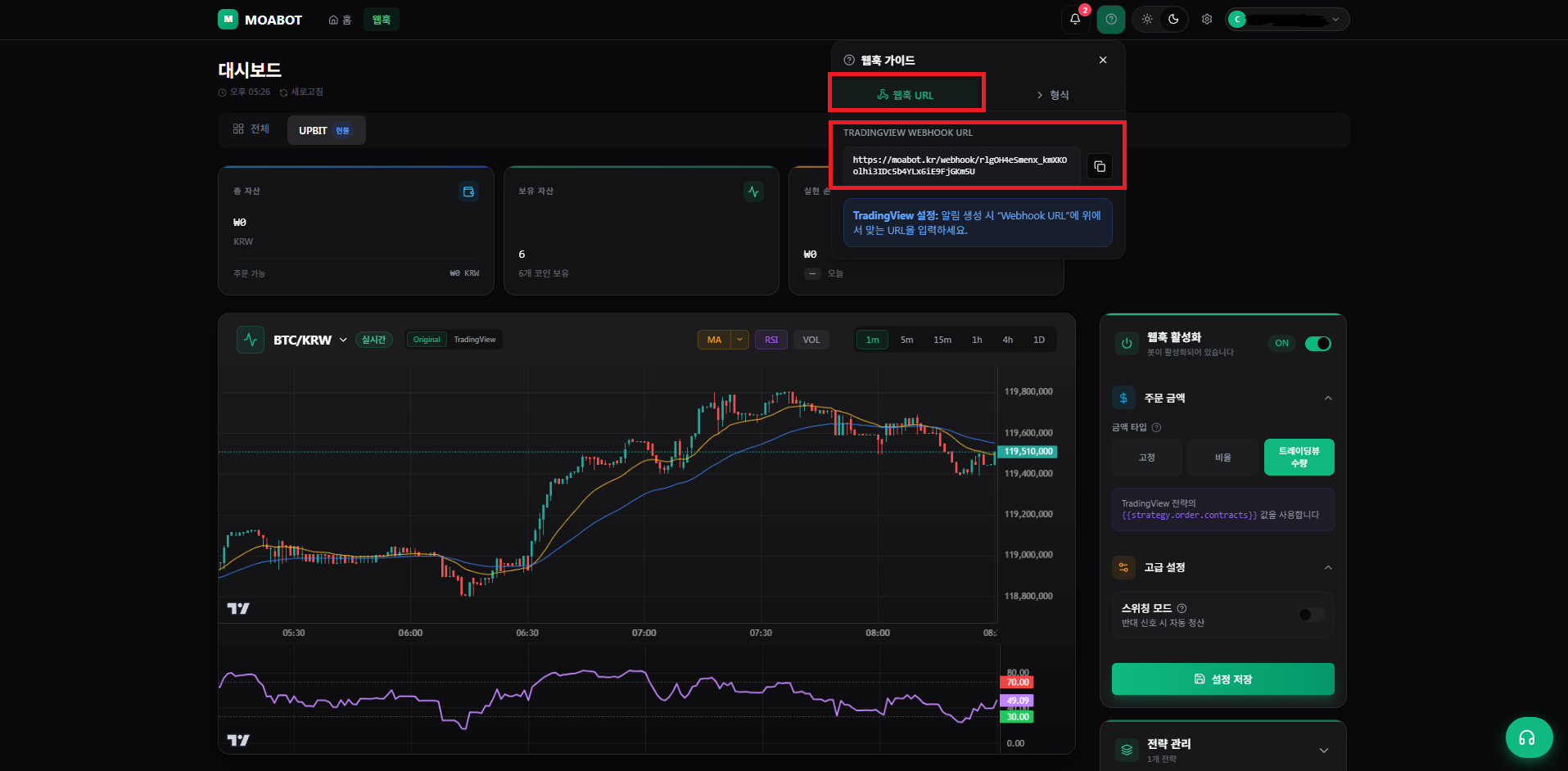1568x771 pixels.
Task: Click the ON status badge
Action: pos(1282,344)
